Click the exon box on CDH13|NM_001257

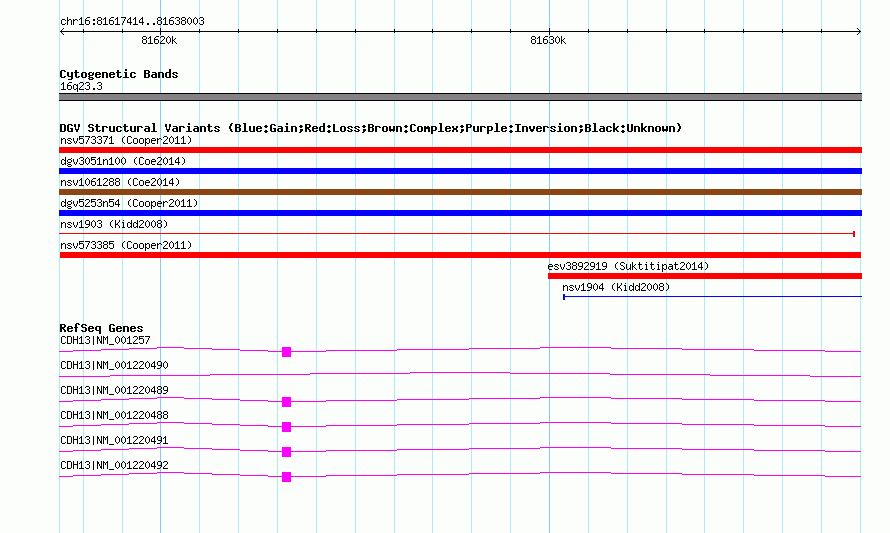pos(287,352)
